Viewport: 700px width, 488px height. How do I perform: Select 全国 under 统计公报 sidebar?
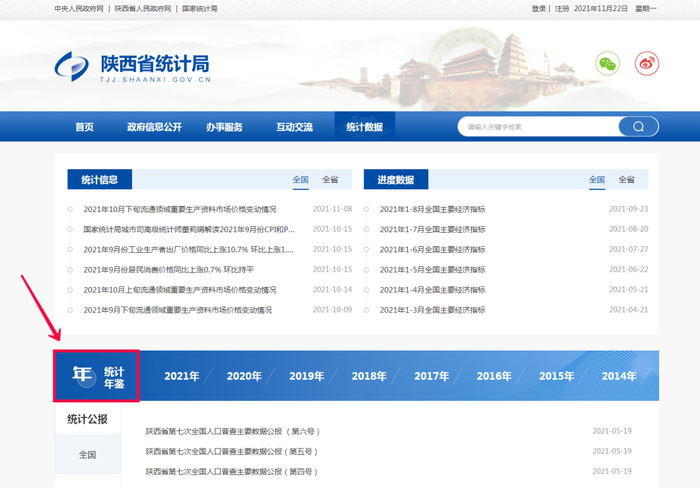(x=88, y=455)
